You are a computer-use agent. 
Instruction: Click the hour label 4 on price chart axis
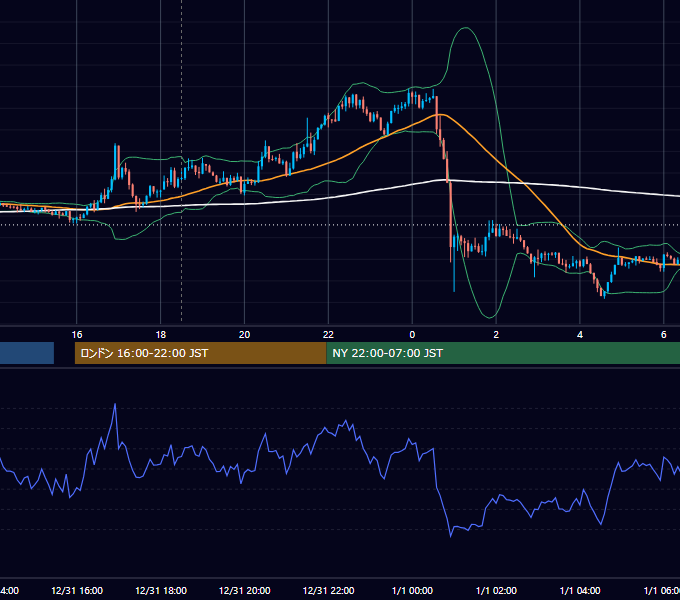(x=580, y=335)
